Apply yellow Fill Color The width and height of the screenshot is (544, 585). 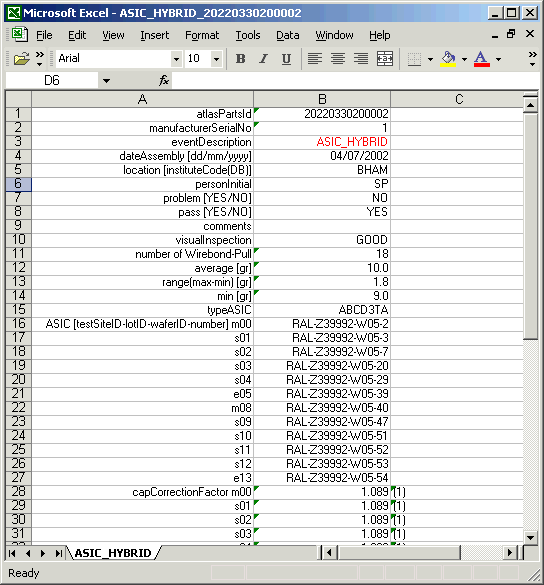tap(448, 59)
